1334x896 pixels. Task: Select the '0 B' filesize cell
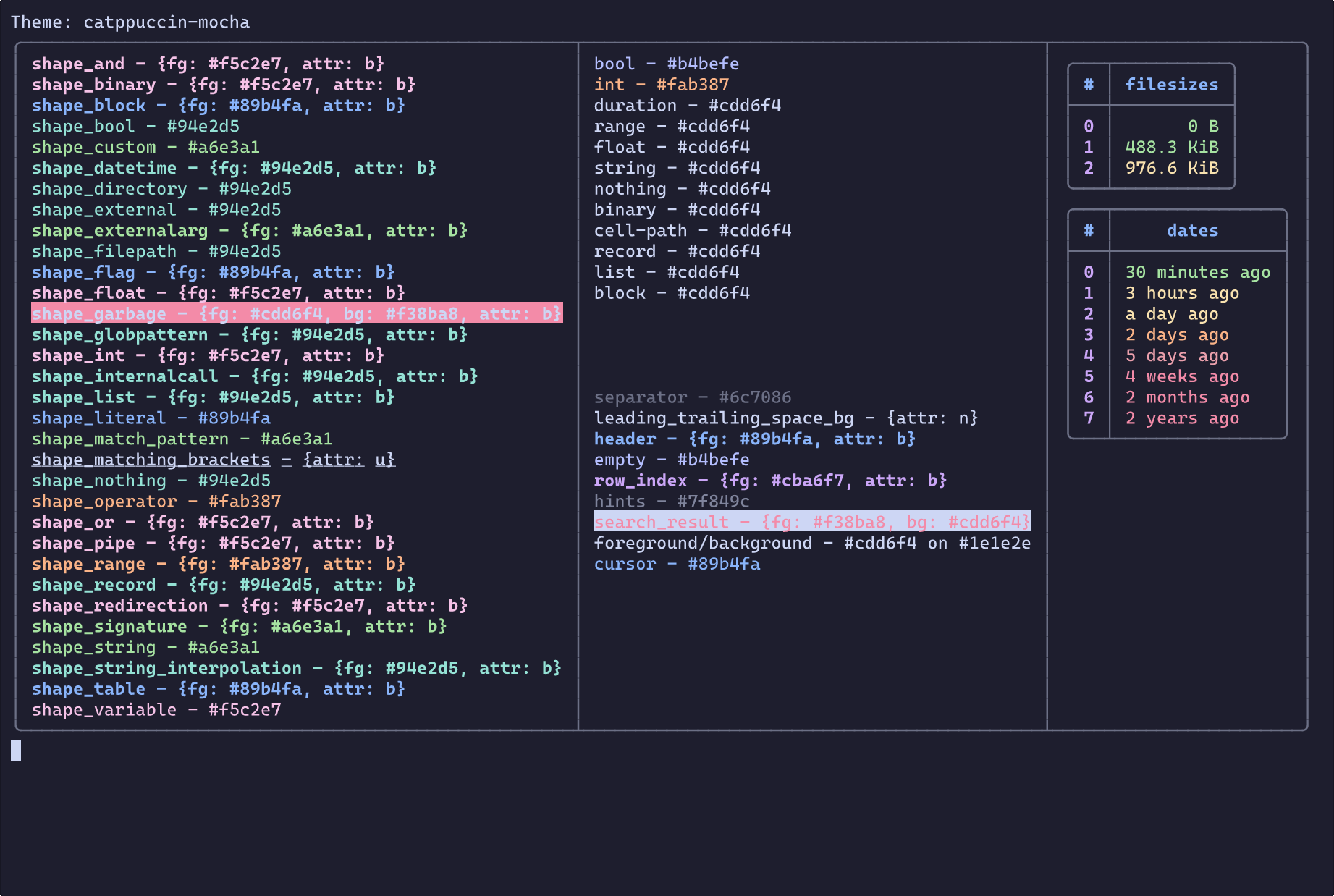(1203, 127)
